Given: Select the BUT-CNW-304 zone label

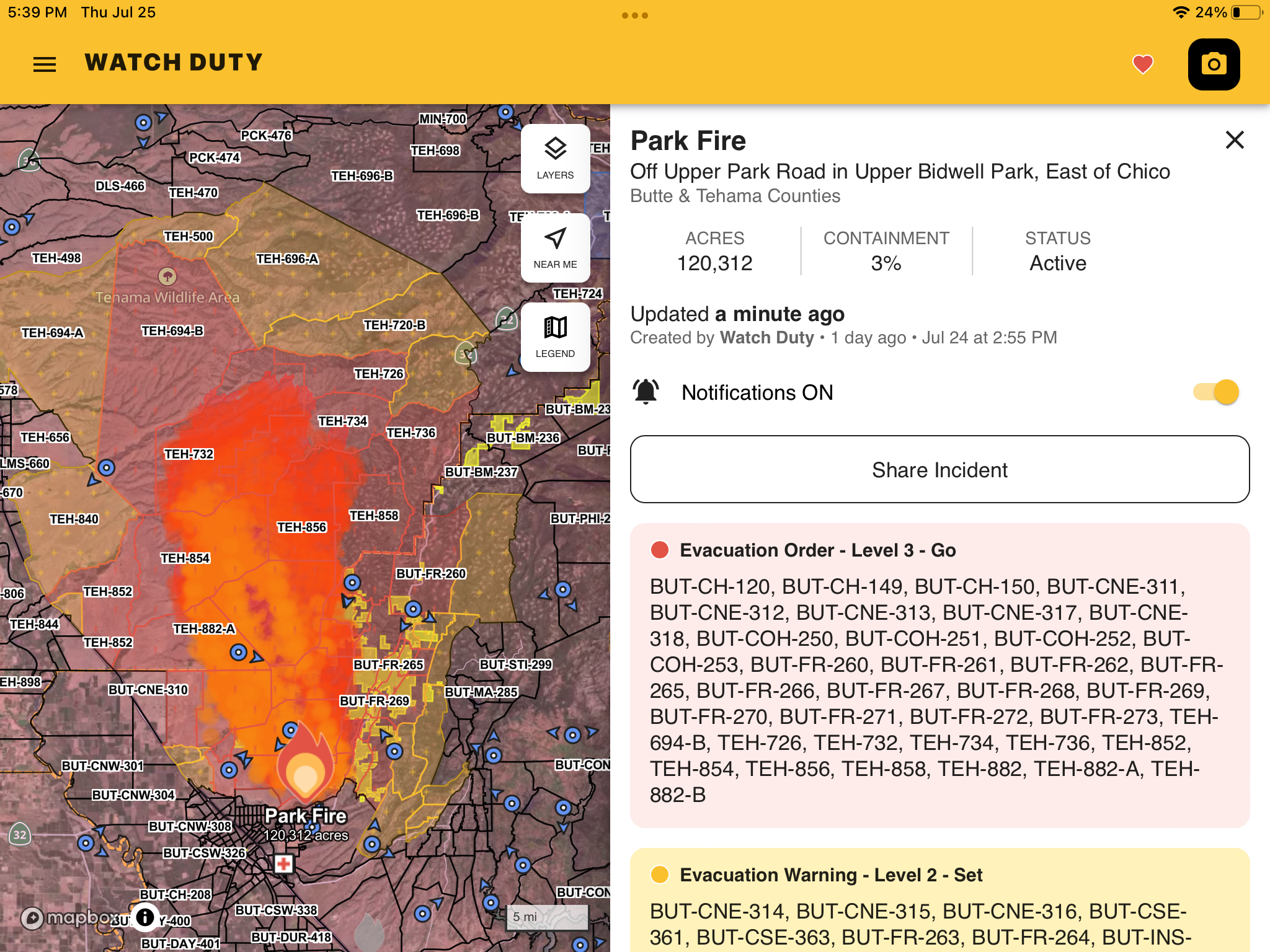Looking at the screenshot, I should 133,795.
